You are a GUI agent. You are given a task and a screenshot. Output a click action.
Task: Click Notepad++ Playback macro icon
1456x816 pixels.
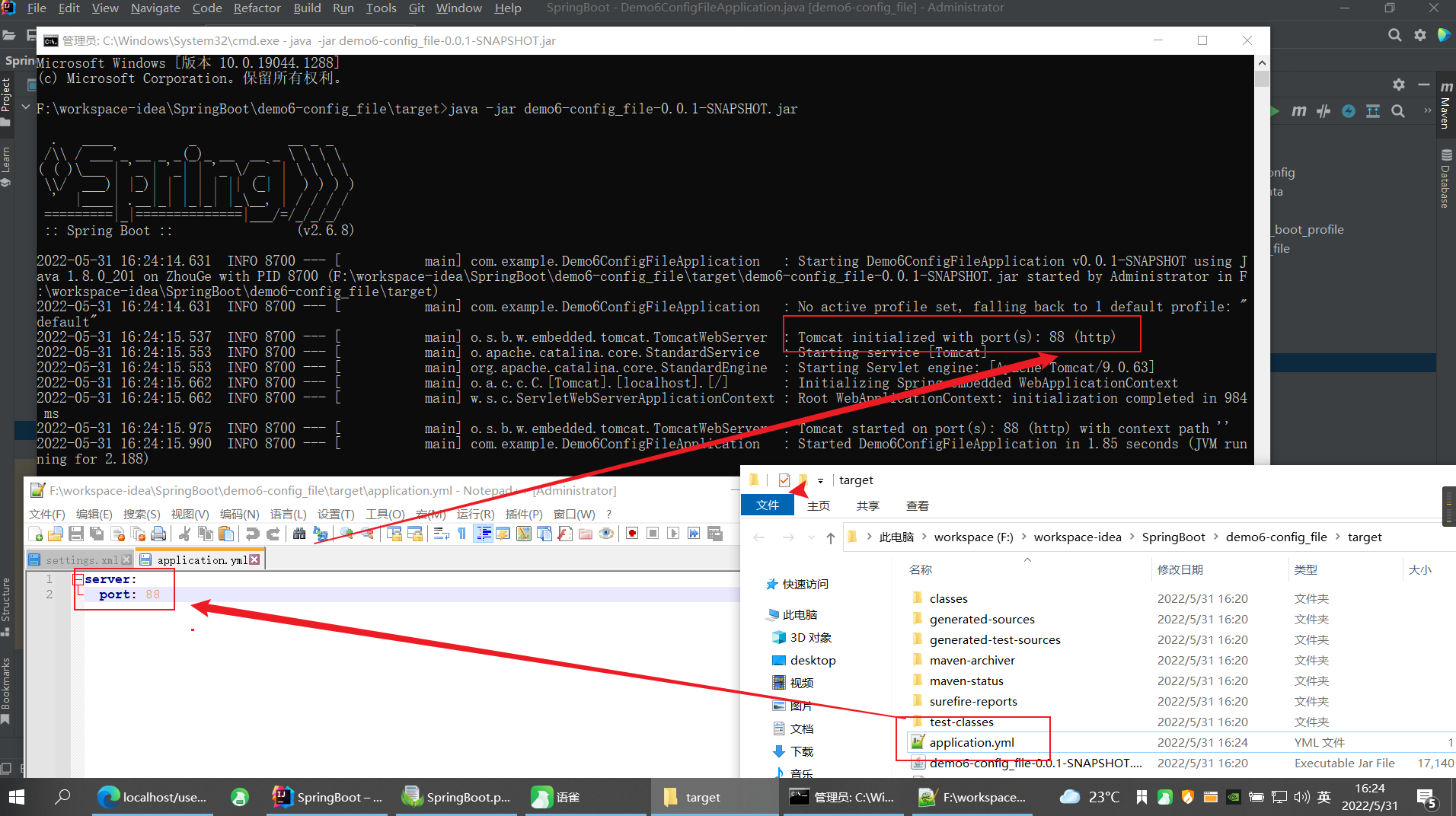[673, 534]
